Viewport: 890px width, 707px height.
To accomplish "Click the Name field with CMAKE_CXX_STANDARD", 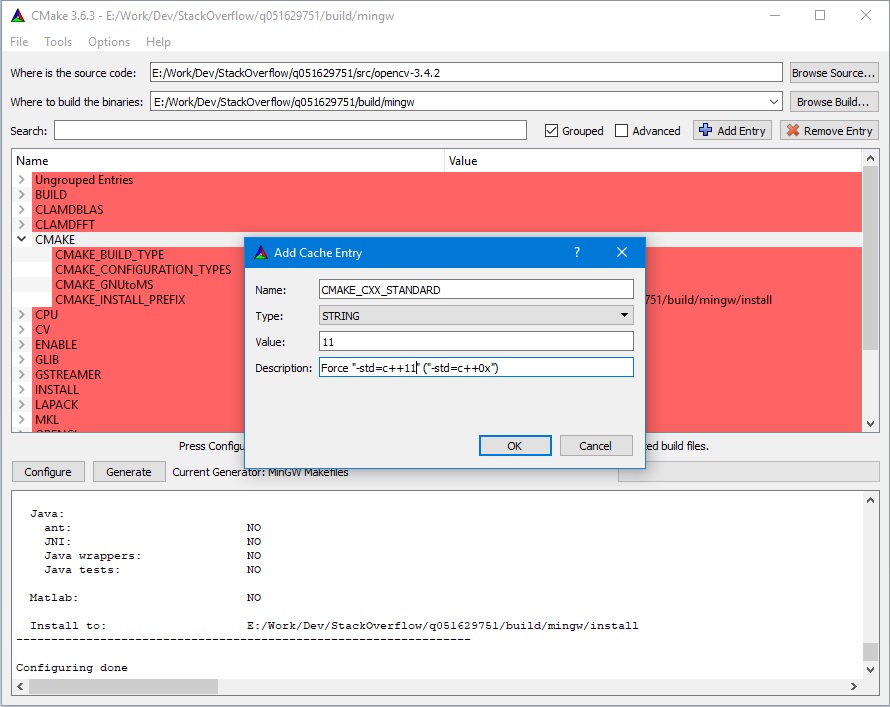I will coord(476,289).
